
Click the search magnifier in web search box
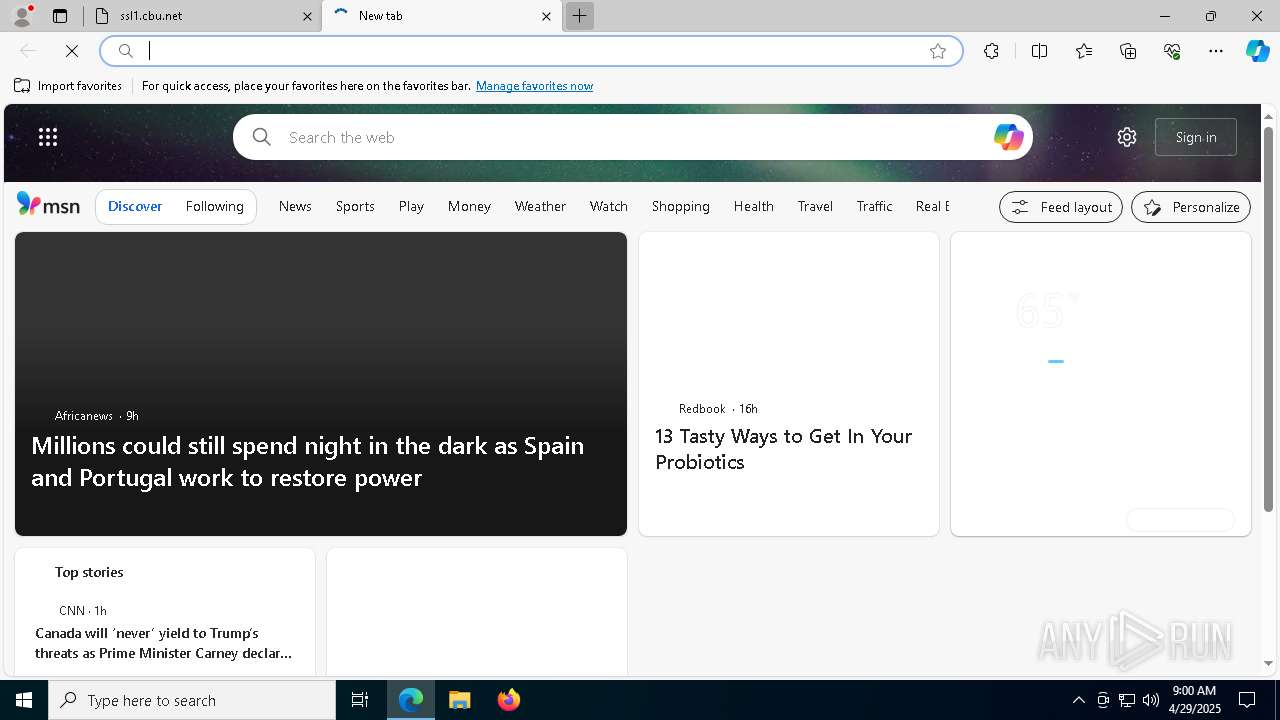tap(262, 137)
